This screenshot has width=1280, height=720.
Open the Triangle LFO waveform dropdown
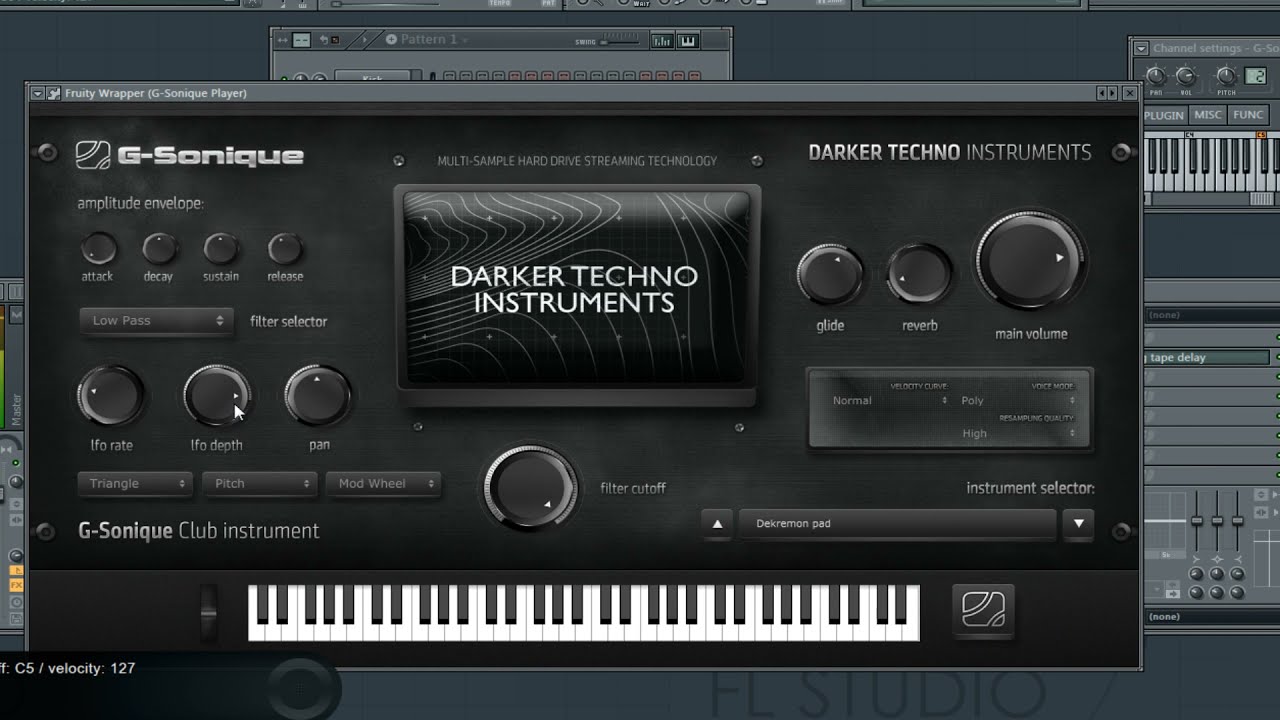(134, 484)
